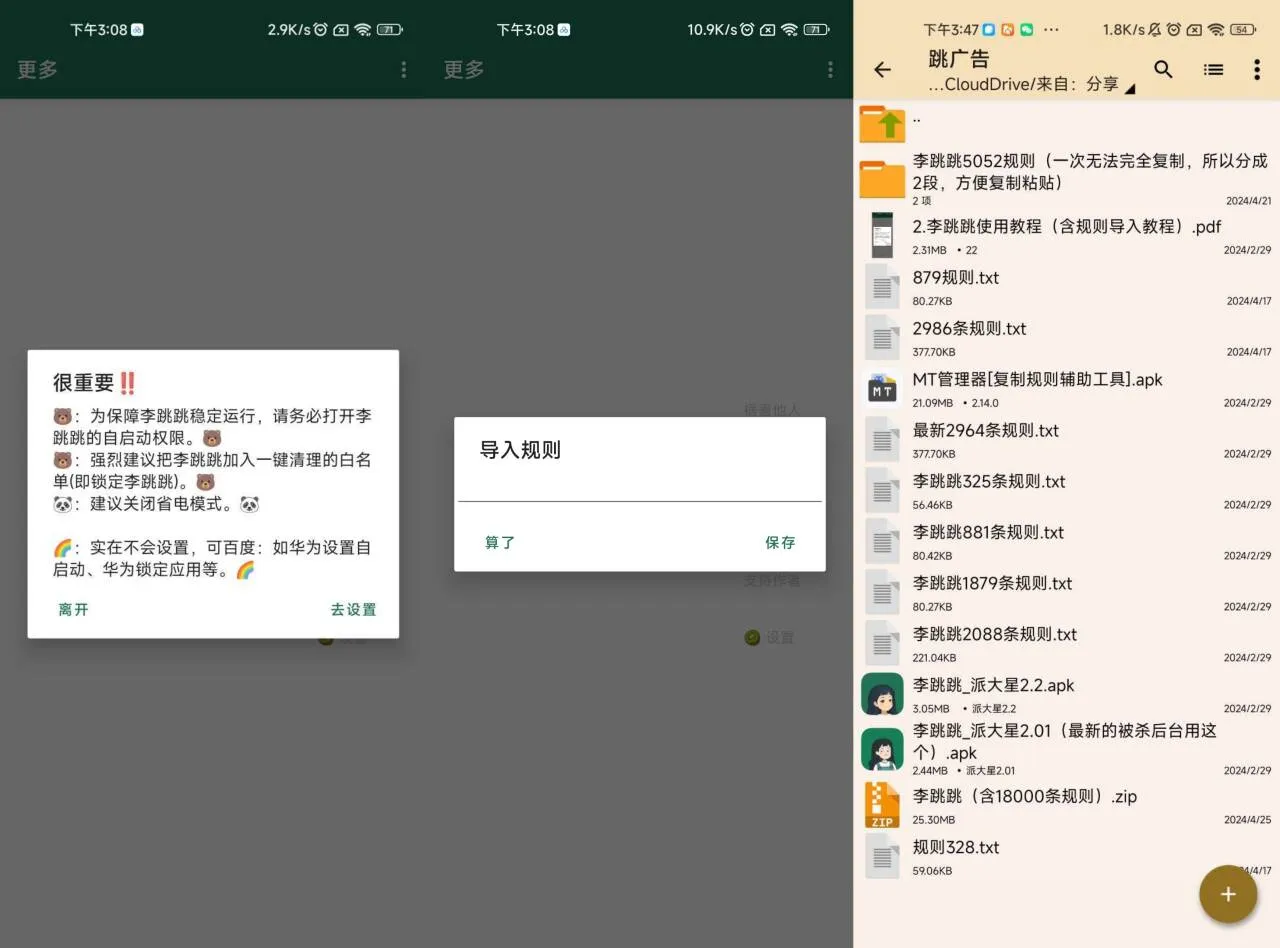Tap 离开 to dismiss the warning dialog

72,609
